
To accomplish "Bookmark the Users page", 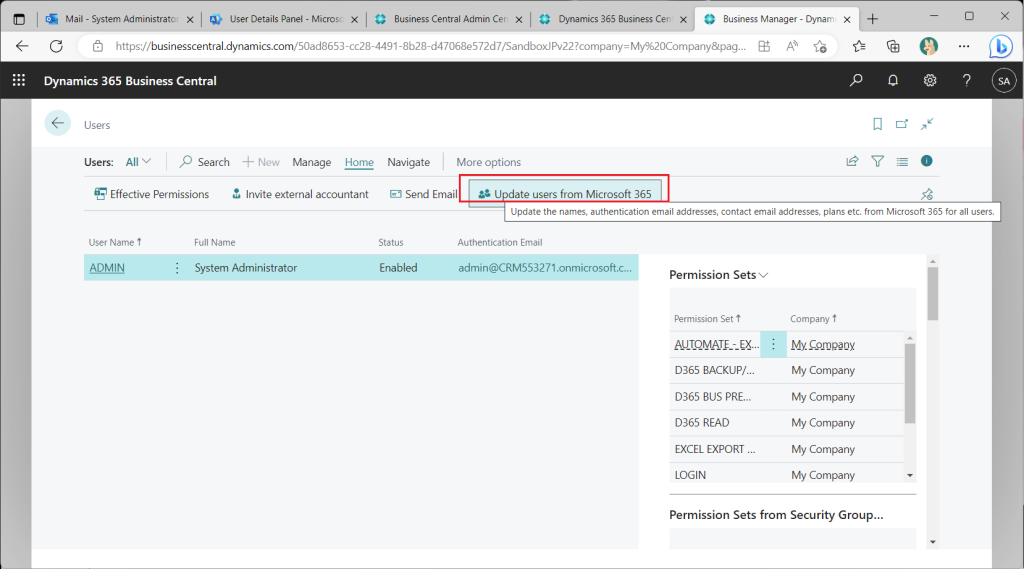I will [x=878, y=124].
